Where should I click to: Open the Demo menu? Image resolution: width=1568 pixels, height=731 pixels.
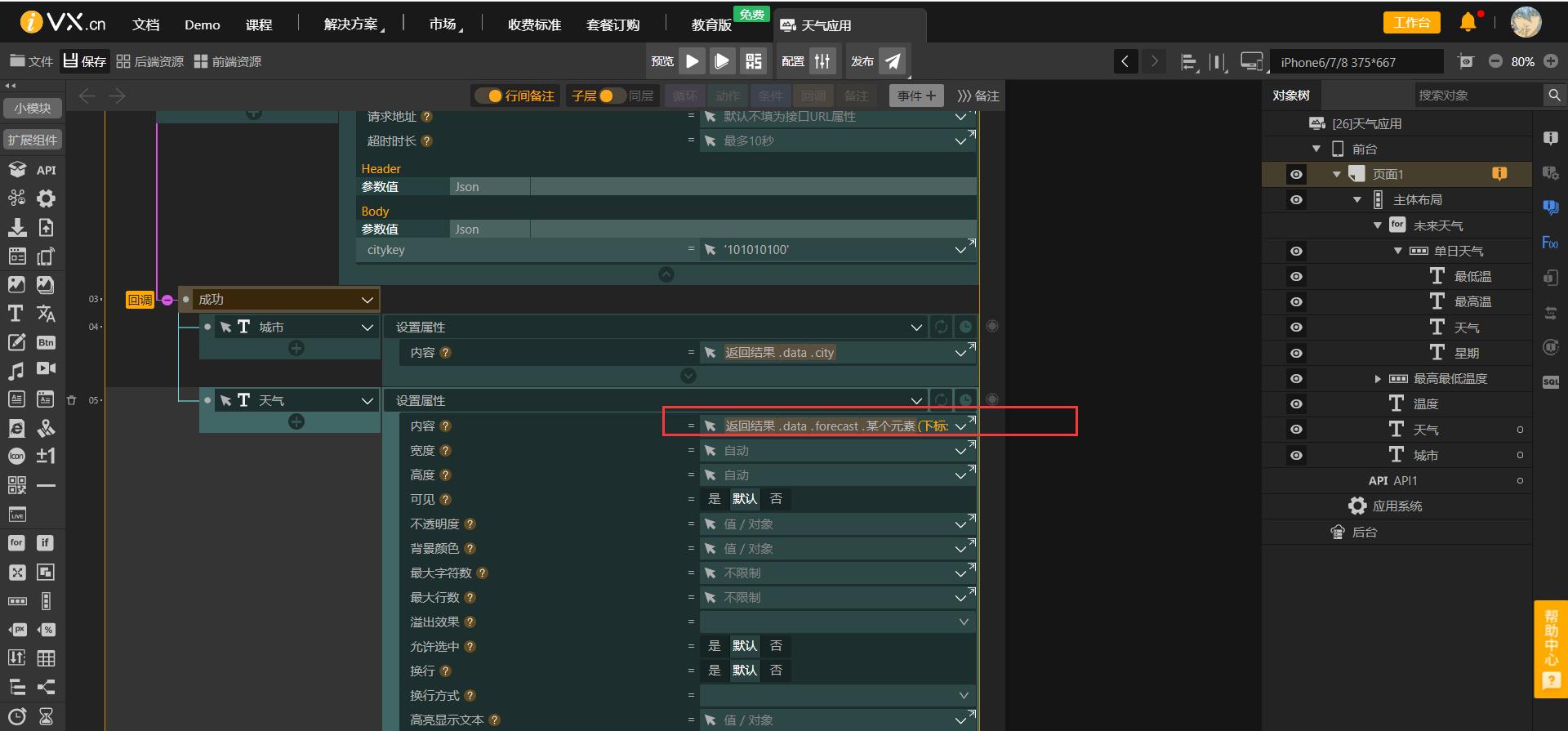[x=203, y=25]
